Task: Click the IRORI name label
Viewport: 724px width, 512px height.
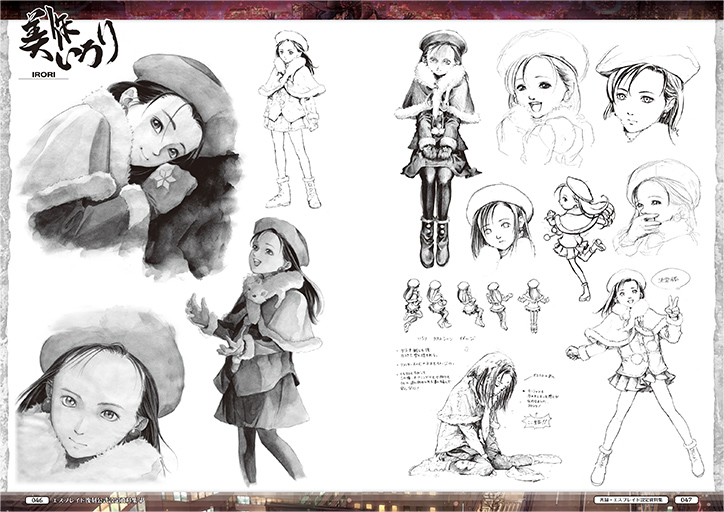Action: [x=43, y=74]
